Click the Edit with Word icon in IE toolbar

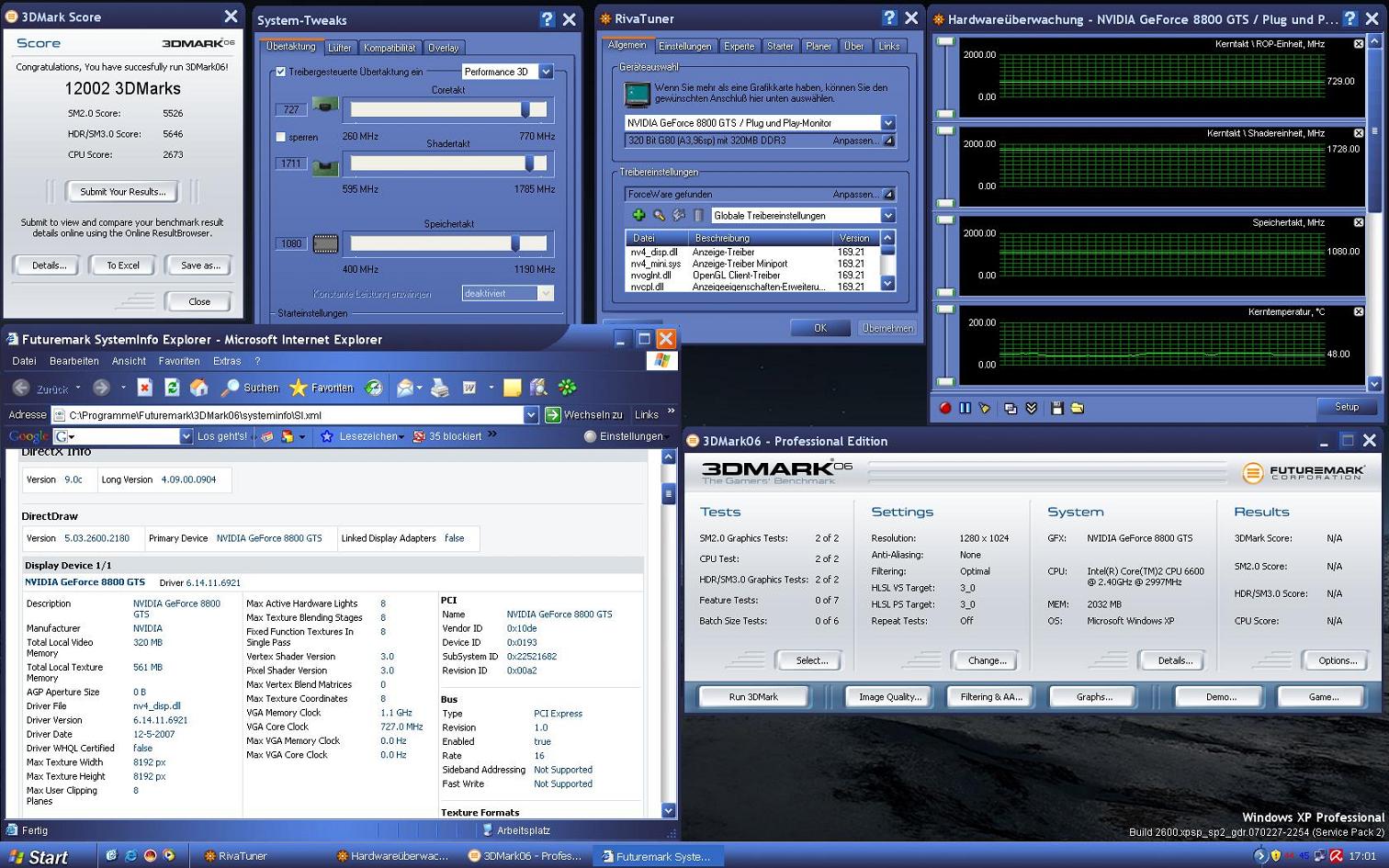coord(469,388)
